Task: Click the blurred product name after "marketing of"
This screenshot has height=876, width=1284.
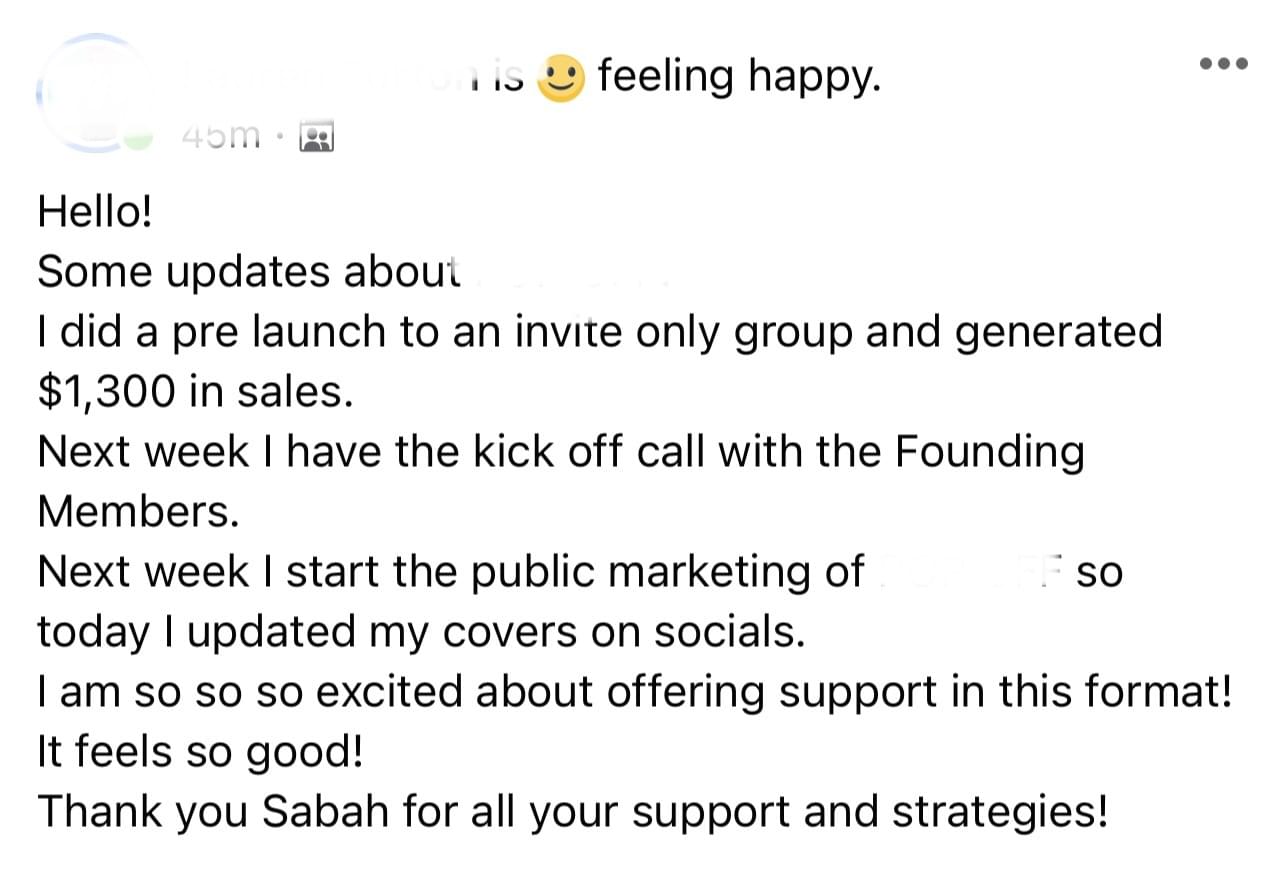Action: [x=966, y=573]
